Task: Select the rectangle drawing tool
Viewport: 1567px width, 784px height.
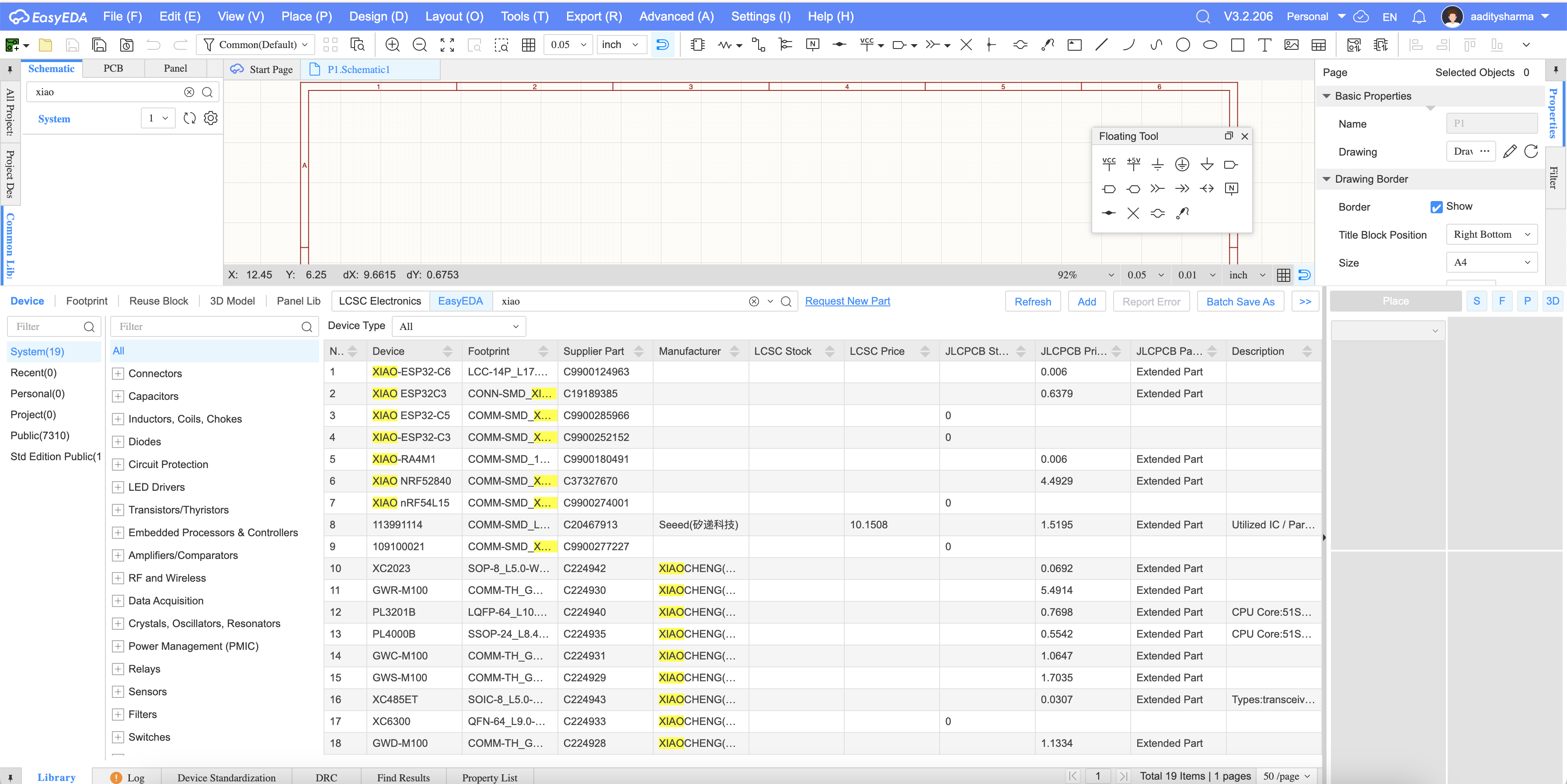Action: click(x=1237, y=45)
